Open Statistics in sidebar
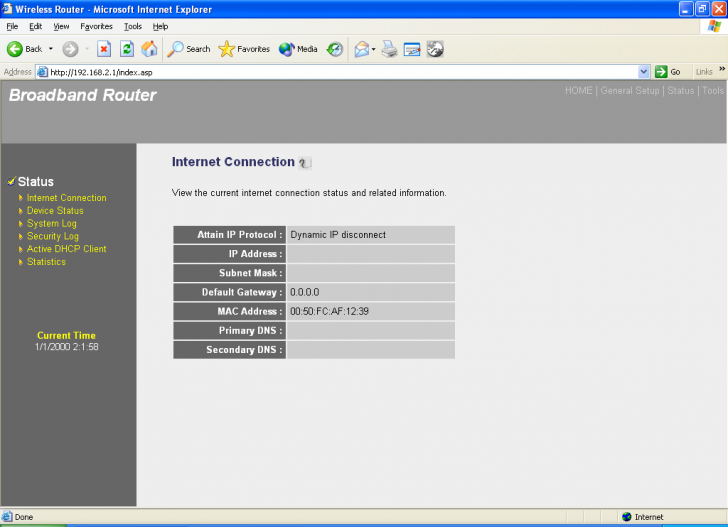728x527 pixels. pyautogui.click(x=46, y=262)
